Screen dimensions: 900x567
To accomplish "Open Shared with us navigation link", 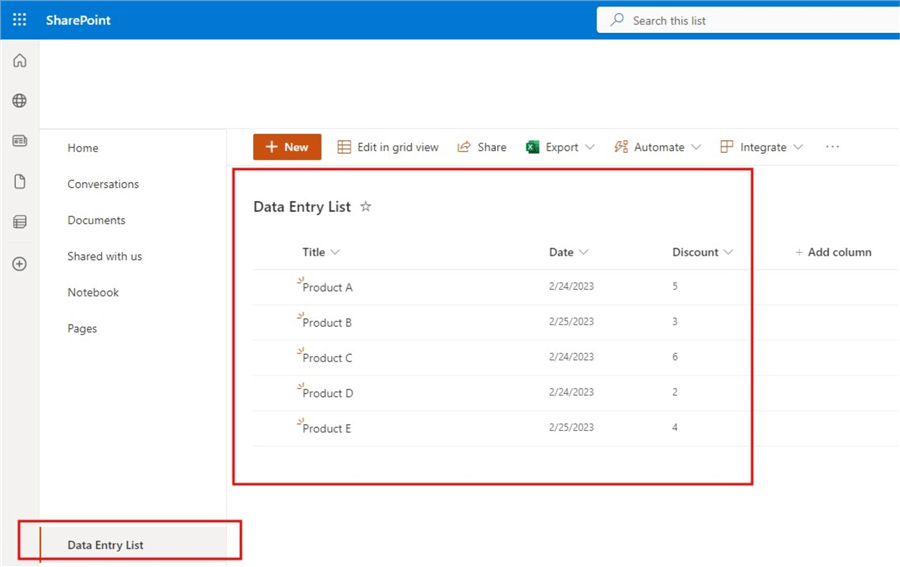I will [x=104, y=257].
